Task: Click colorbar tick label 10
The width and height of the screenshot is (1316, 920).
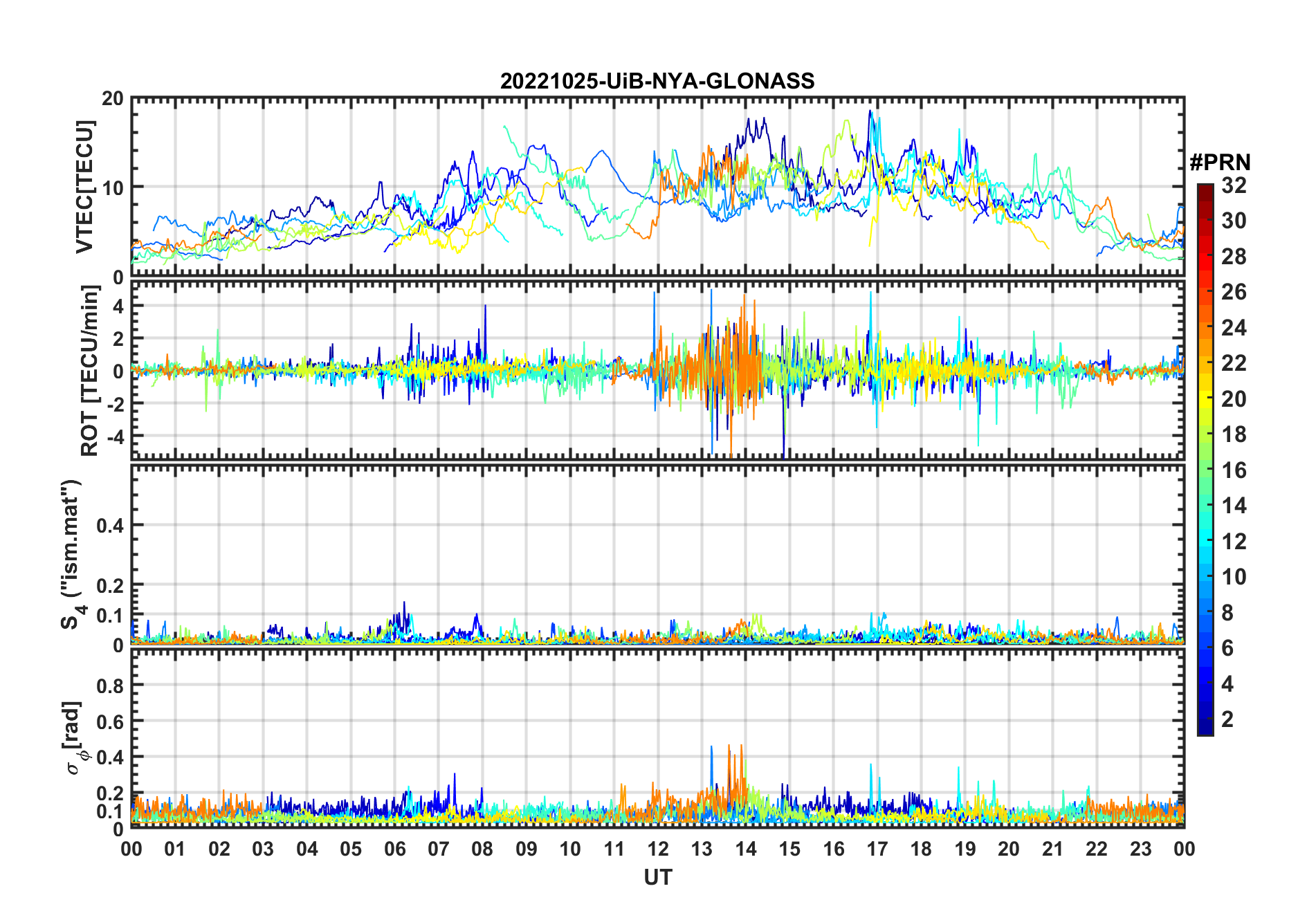Action: pyautogui.click(x=1234, y=576)
